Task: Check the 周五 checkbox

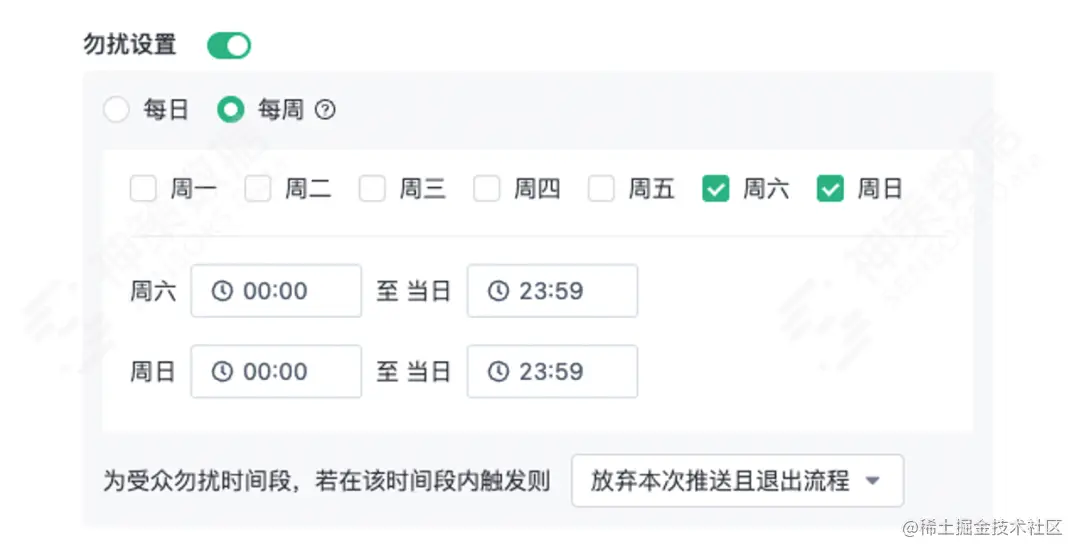Action: coord(601,189)
